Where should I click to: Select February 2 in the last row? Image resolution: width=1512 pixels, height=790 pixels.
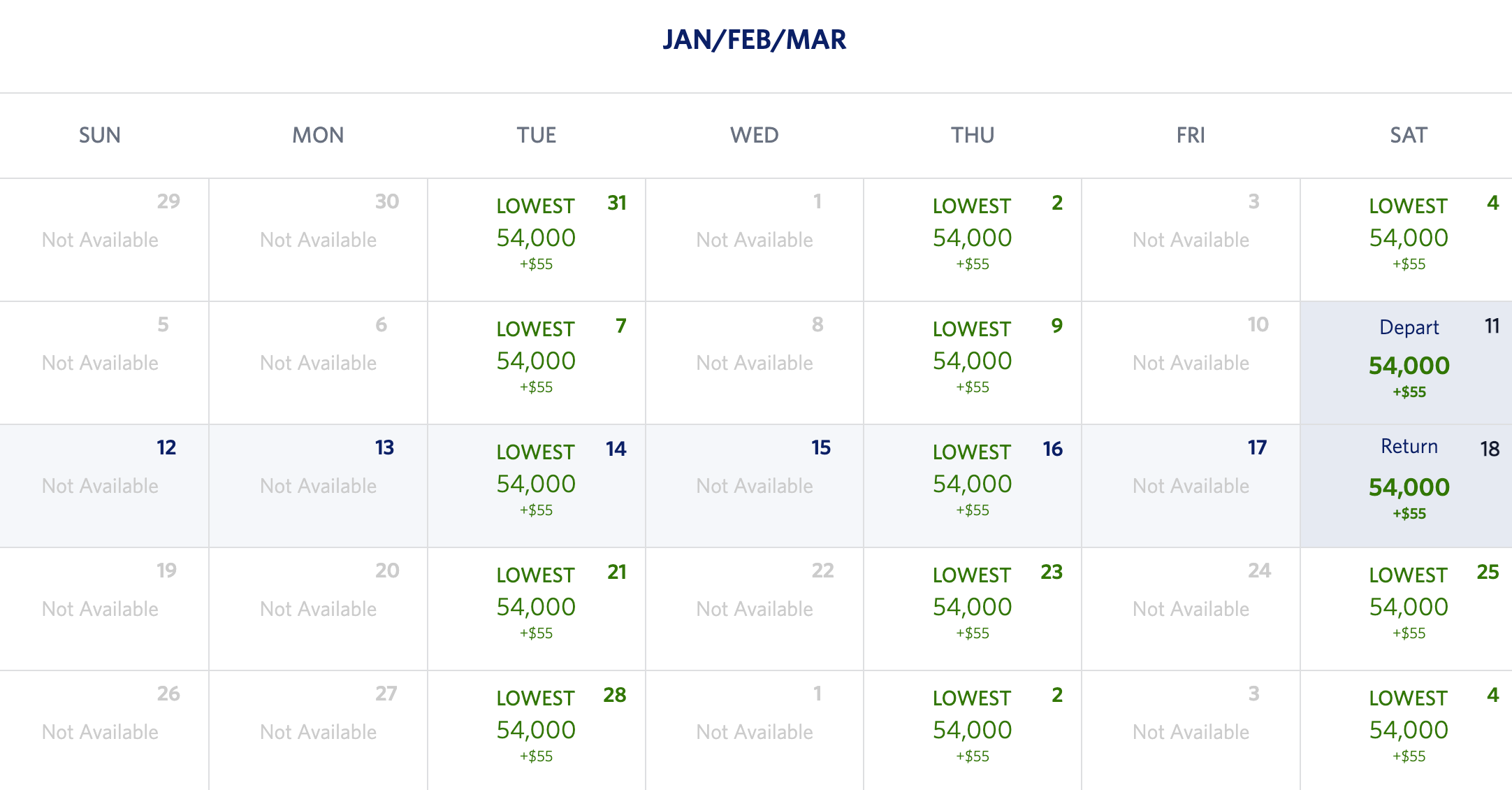973,727
